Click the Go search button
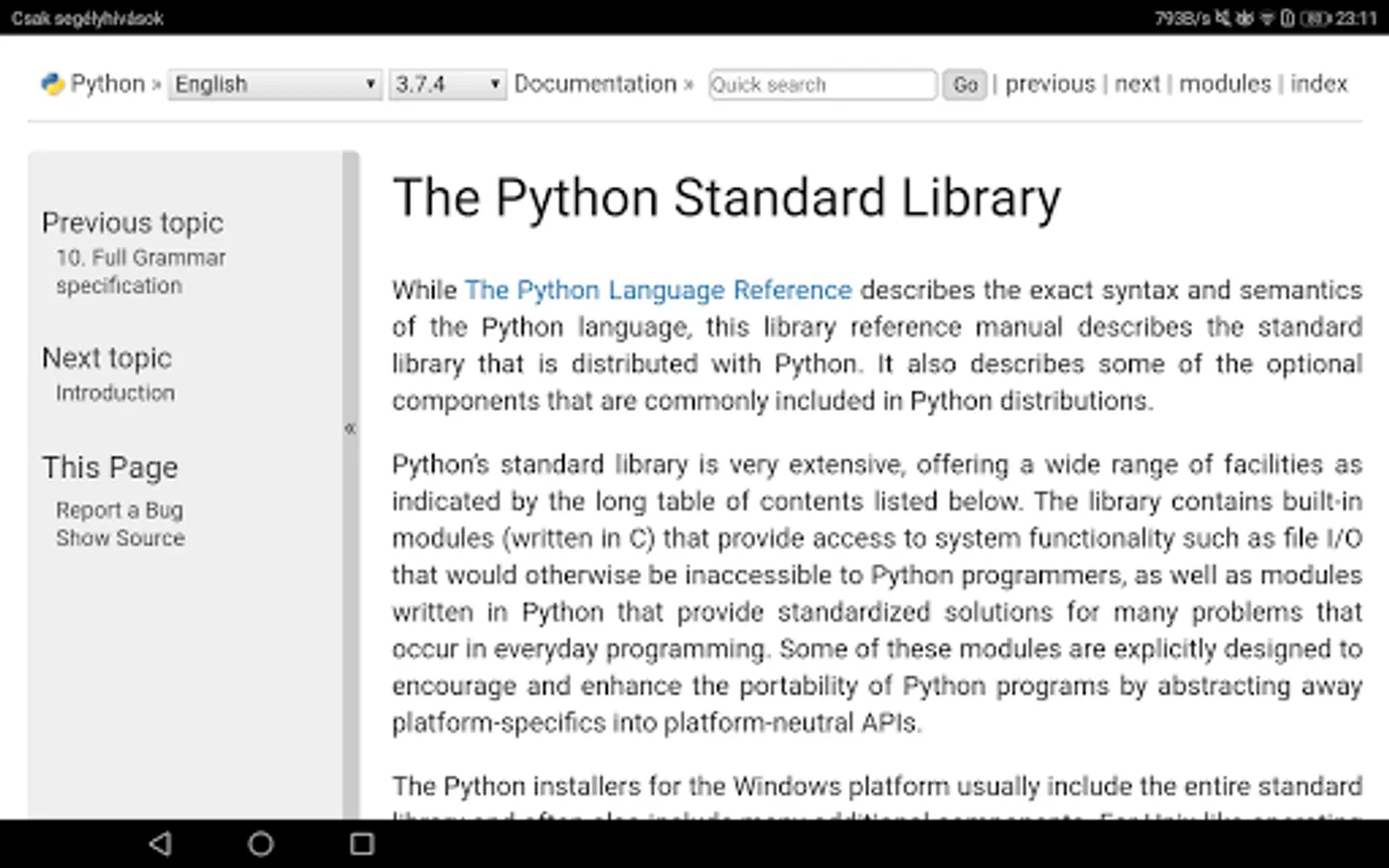Image resolution: width=1389 pixels, height=868 pixels. tap(965, 85)
